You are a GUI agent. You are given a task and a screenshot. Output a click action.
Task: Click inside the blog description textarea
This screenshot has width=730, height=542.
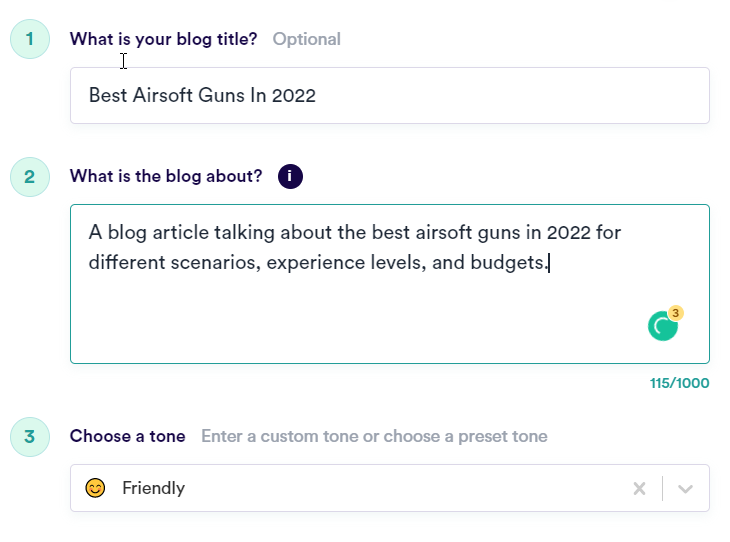click(390, 284)
